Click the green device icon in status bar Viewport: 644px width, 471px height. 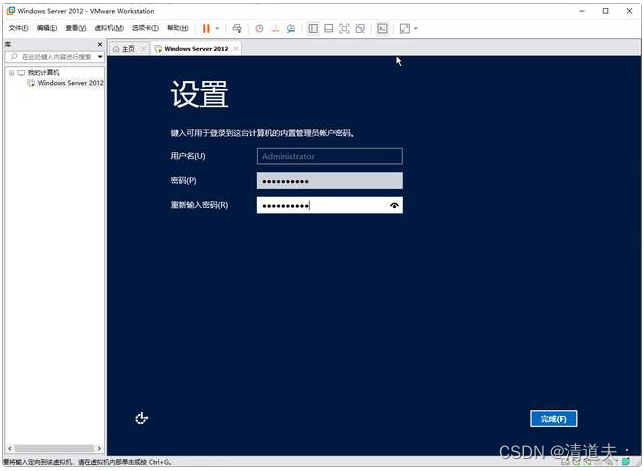coord(626,462)
